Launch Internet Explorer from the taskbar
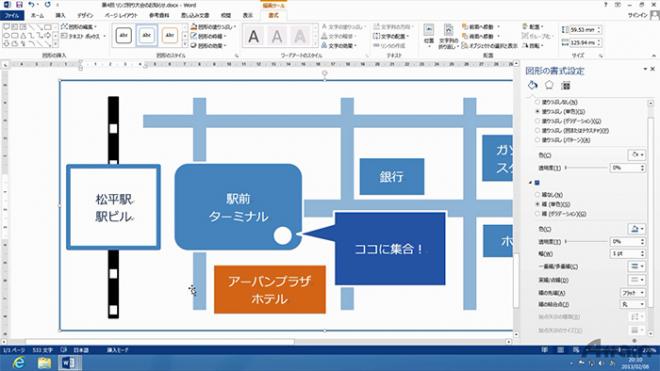Screen dimensions: 660x371 point(18,363)
